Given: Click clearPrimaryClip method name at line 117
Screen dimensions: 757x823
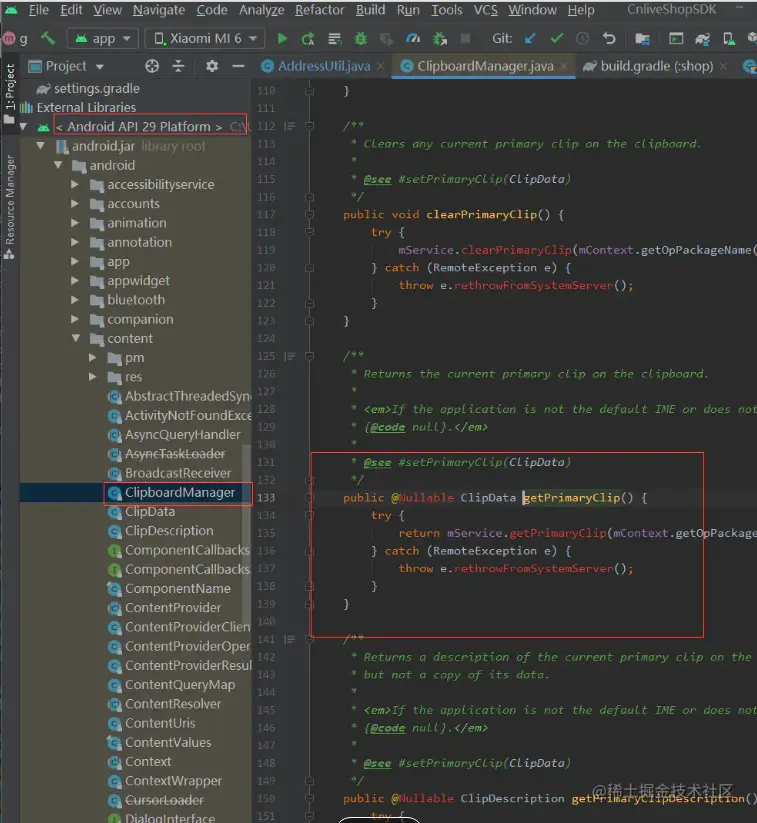Looking at the screenshot, I should click(481, 215).
